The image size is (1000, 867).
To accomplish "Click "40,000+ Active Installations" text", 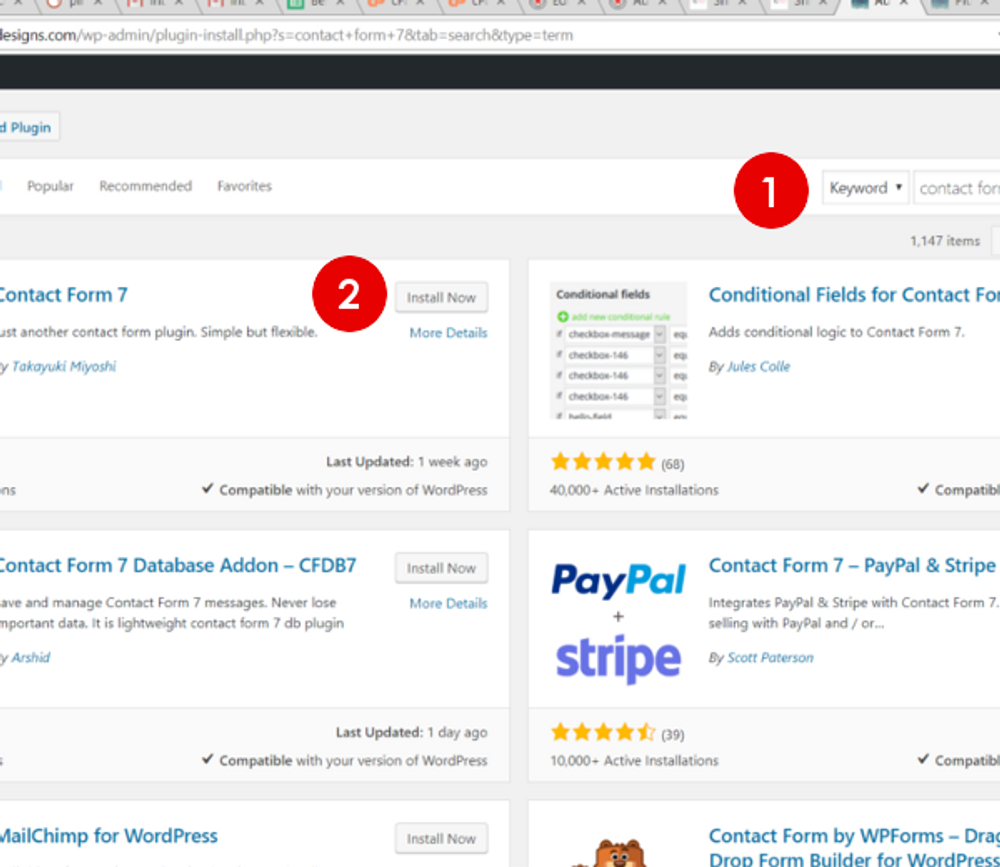I will click(634, 490).
